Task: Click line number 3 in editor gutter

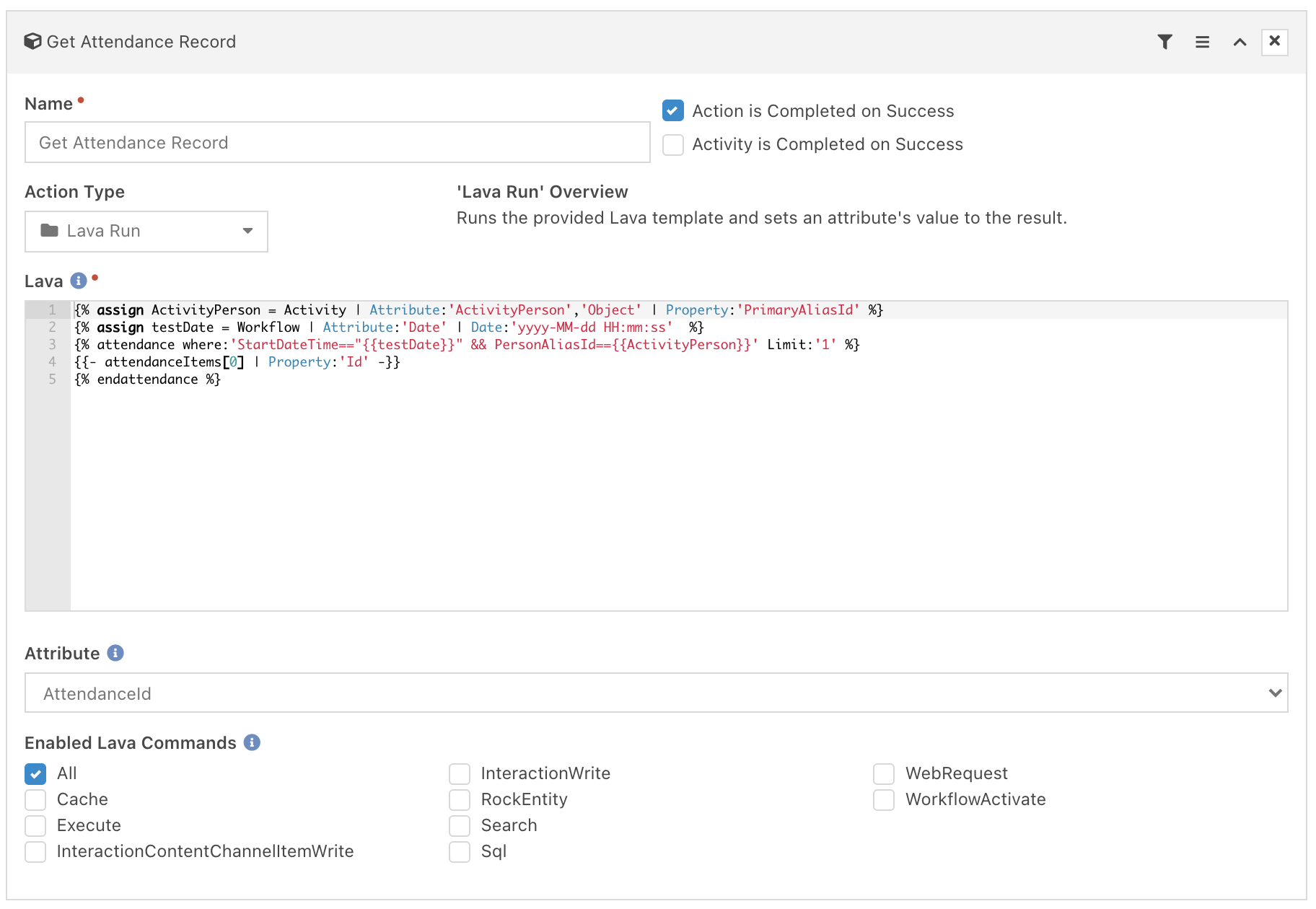Action: tap(52, 345)
